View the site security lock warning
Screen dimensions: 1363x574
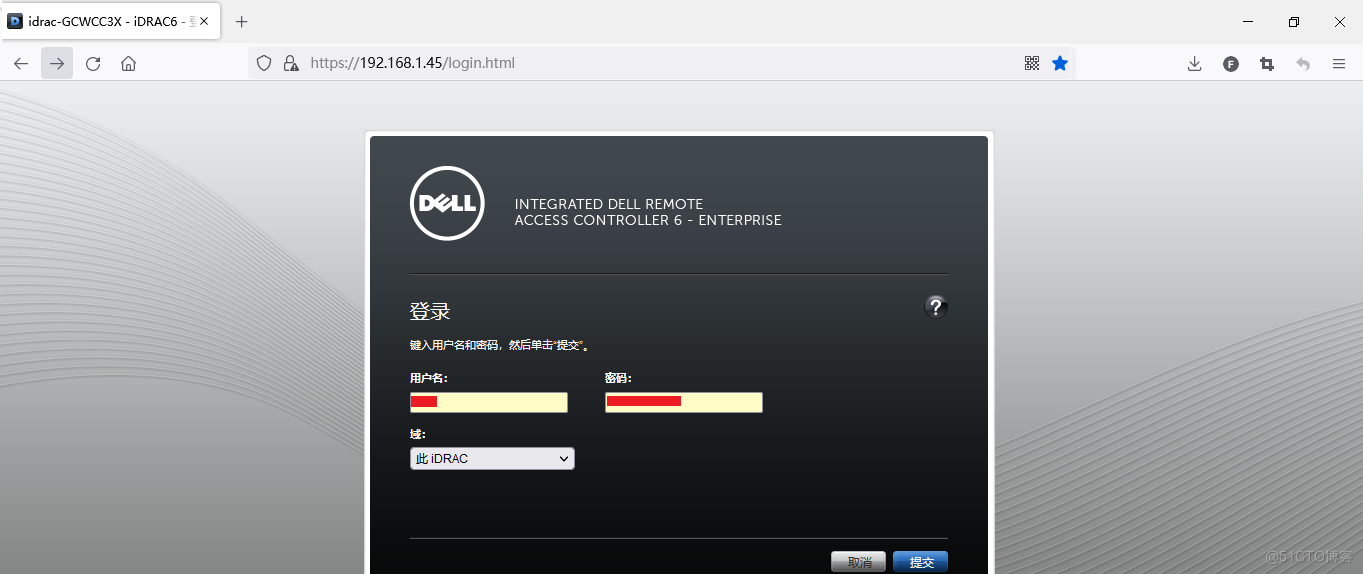(291, 63)
